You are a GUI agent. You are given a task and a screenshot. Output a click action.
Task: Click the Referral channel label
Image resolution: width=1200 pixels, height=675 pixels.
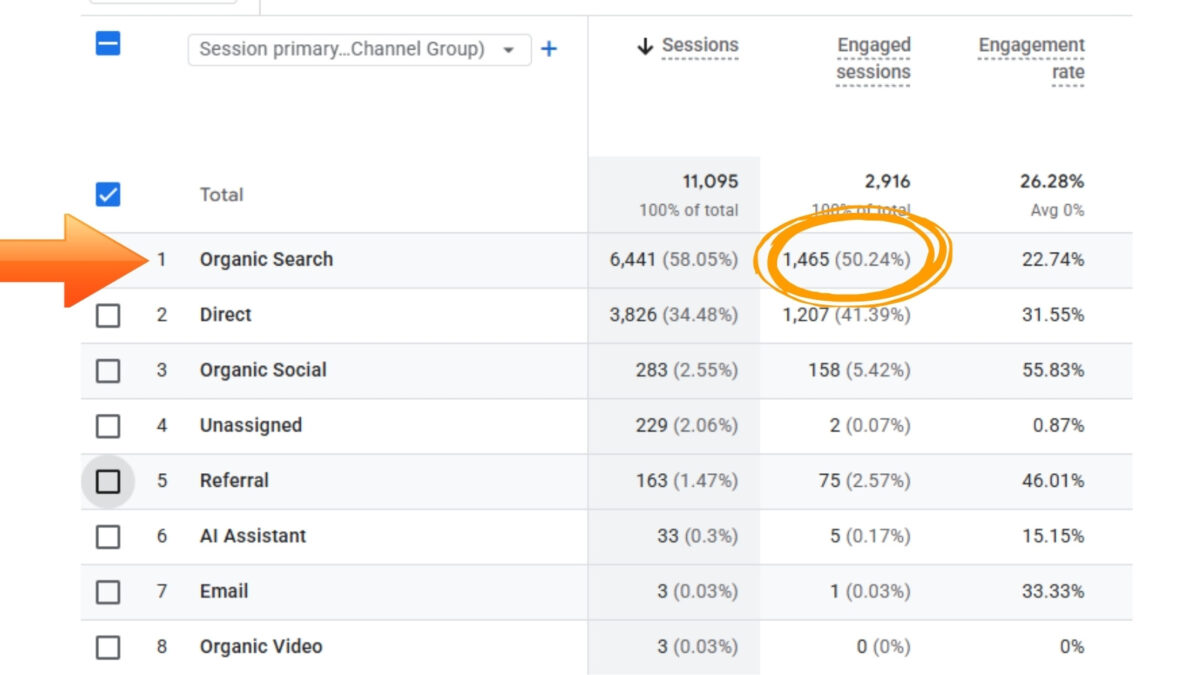click(234, 480)
